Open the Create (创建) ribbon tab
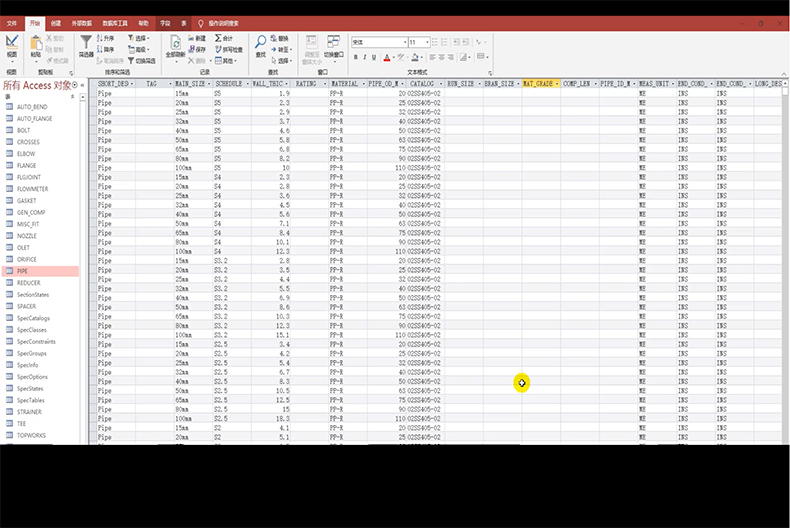Viewport: 790px width, 528px height. point(56,21)
